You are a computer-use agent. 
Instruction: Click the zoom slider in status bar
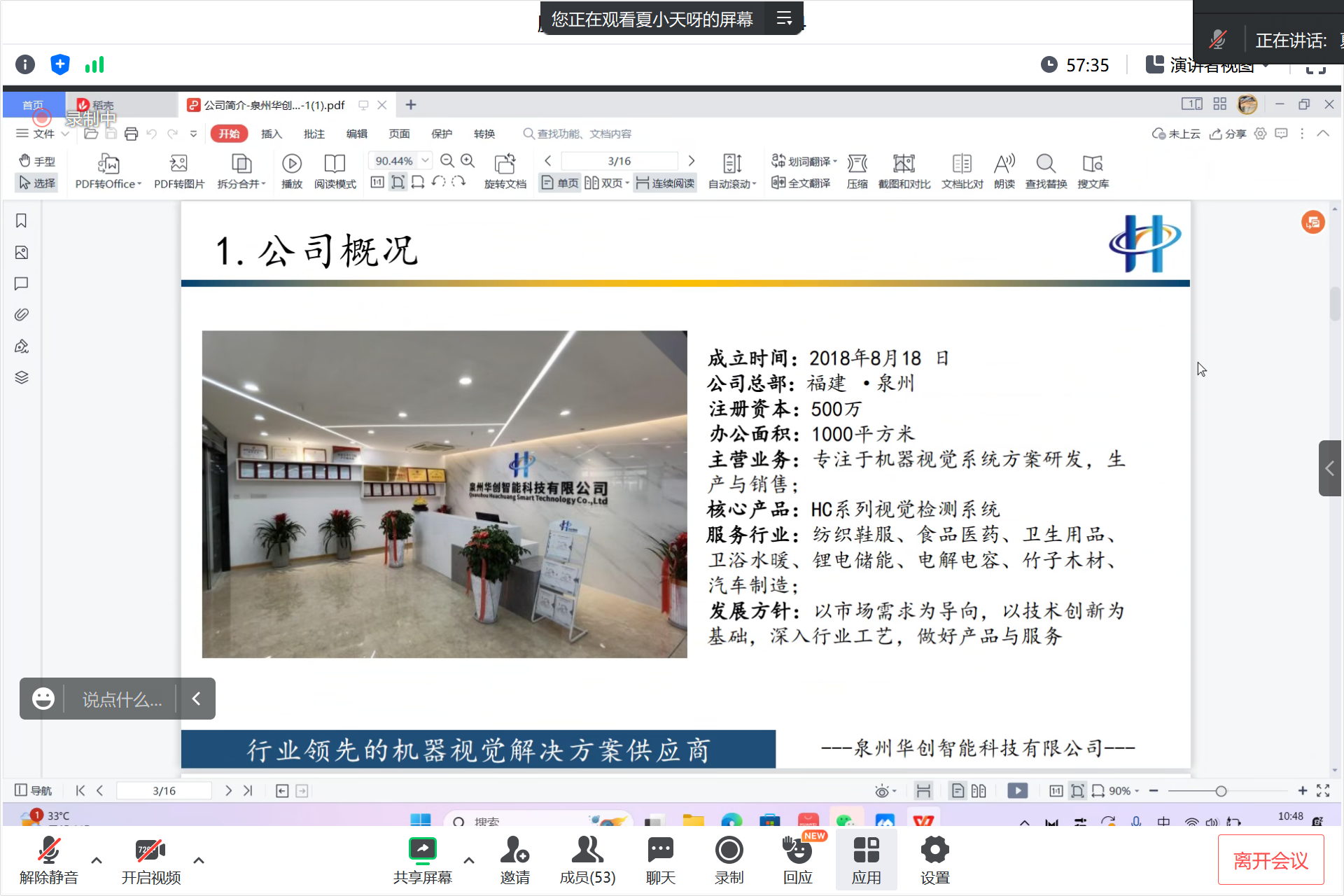(1221, 791)
